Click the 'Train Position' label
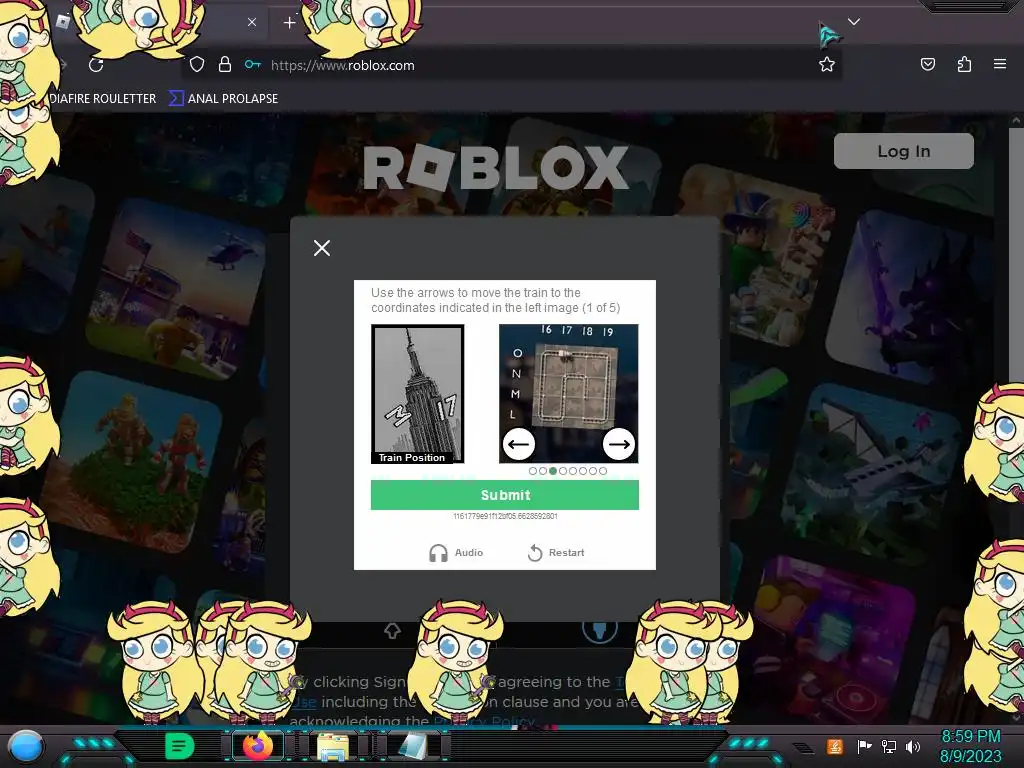This screenshot has width=1024, height=768. 411,458
